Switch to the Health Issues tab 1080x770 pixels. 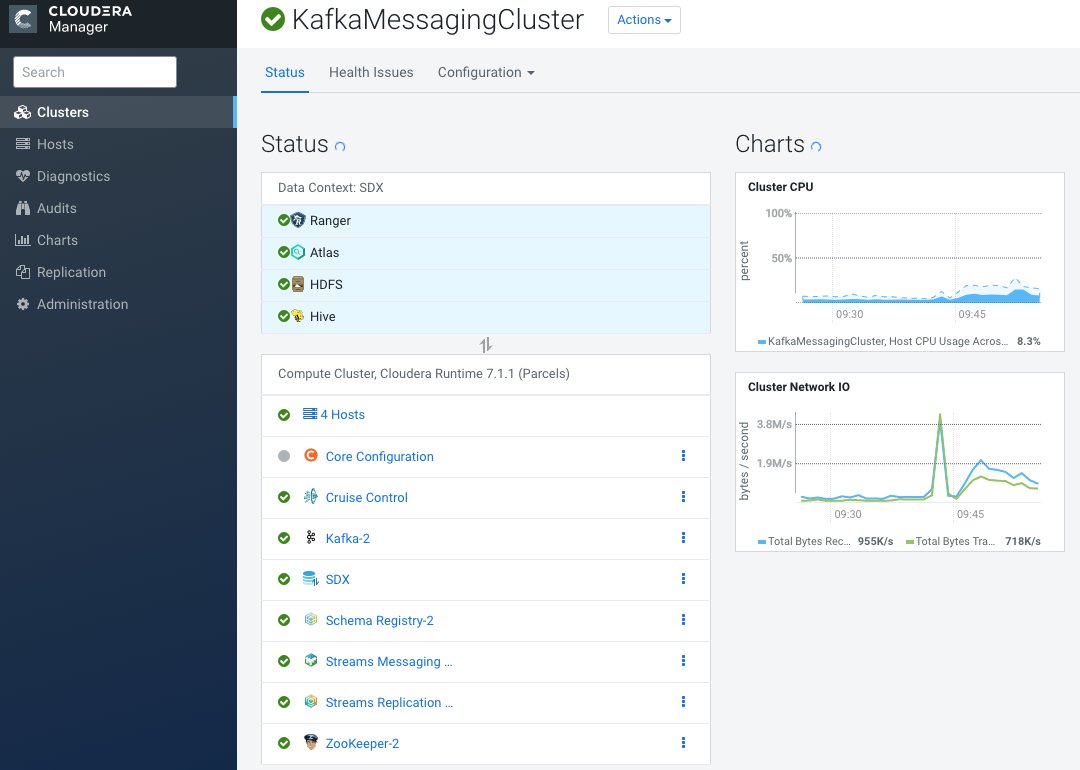pos(371,72)
